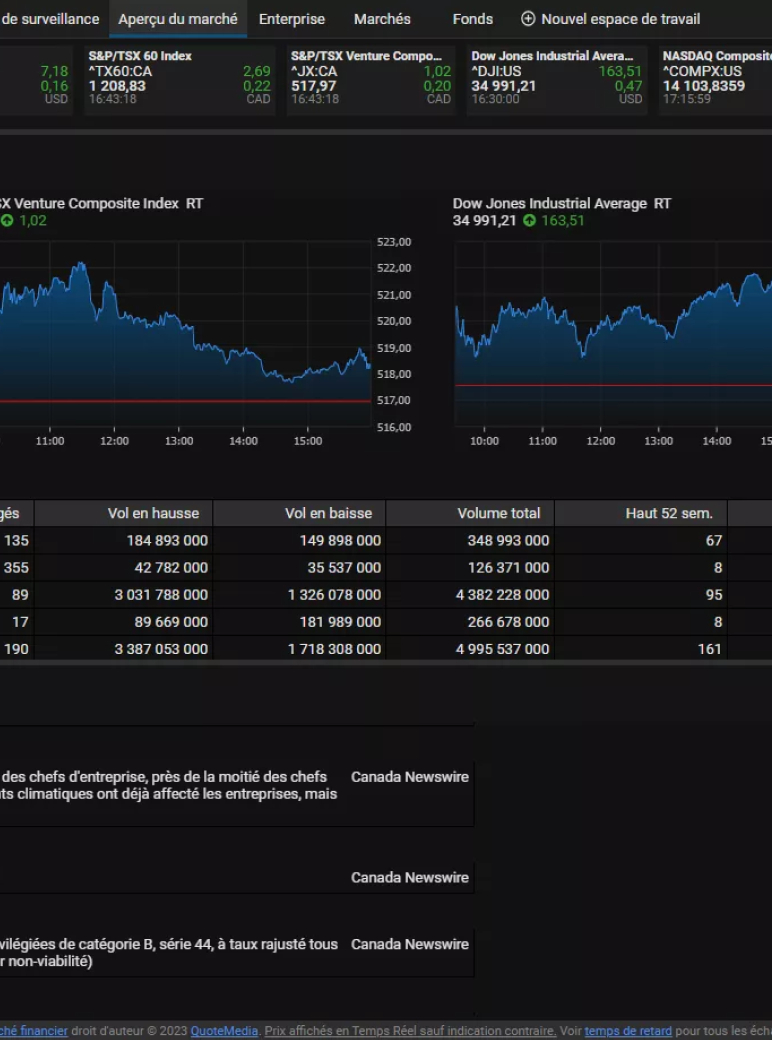Open news headline about chefs d'entreprise
Image resolution: width=772 pixels, height=1040 pixels.
(x=168, y=785)
